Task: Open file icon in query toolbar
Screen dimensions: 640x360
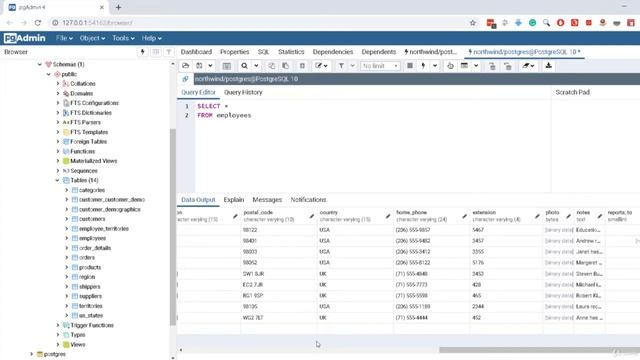Action: click(x=186, y=66)
